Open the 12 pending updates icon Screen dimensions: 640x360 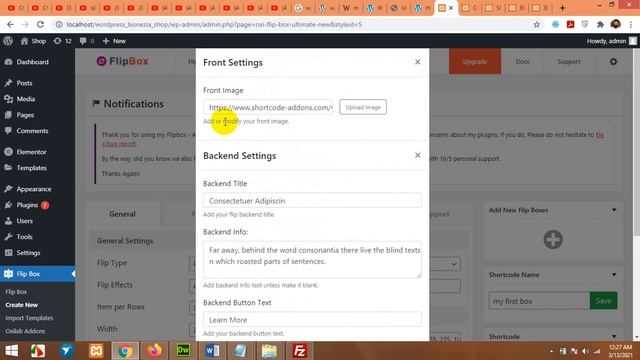click(x=62, y=41)
